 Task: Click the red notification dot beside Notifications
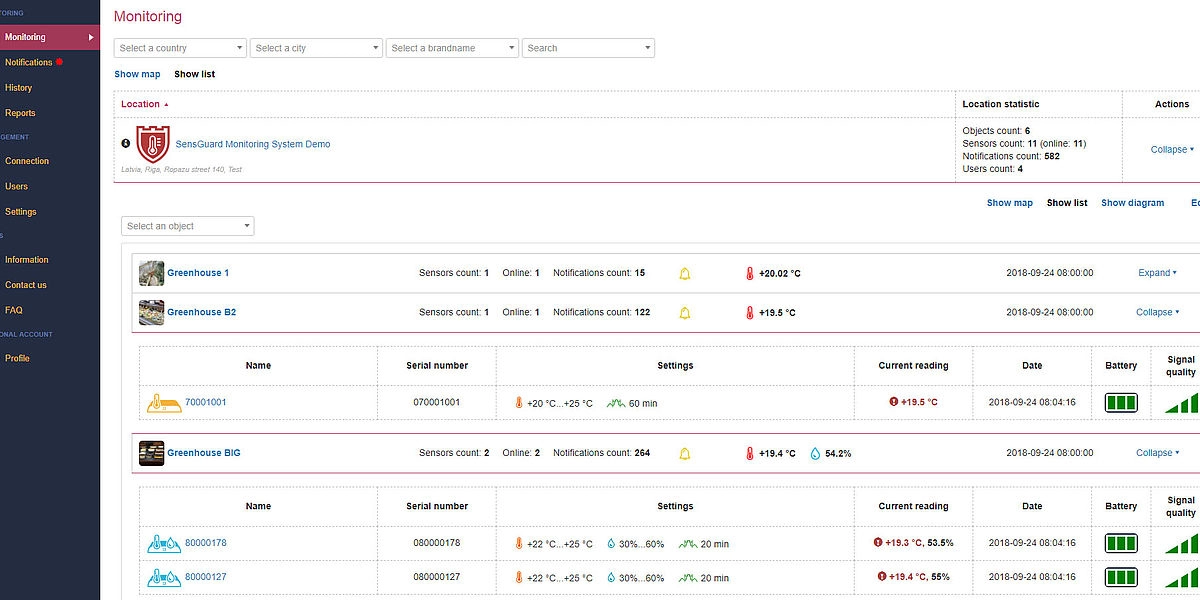[x=60, y=62]
